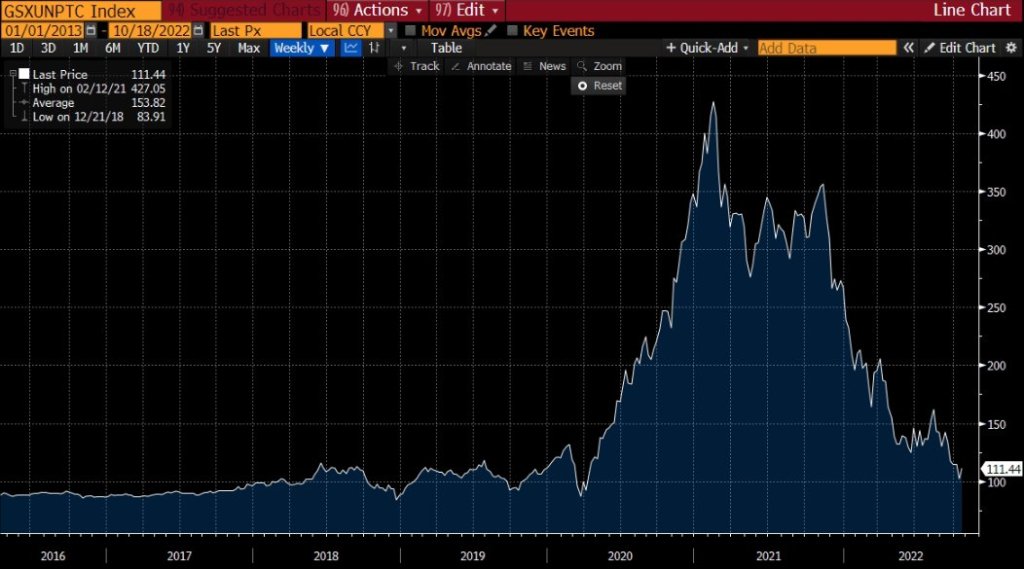Screen dimensions: 1024x569
Task: Open the start date calendar picker
Action: [90, 31]
